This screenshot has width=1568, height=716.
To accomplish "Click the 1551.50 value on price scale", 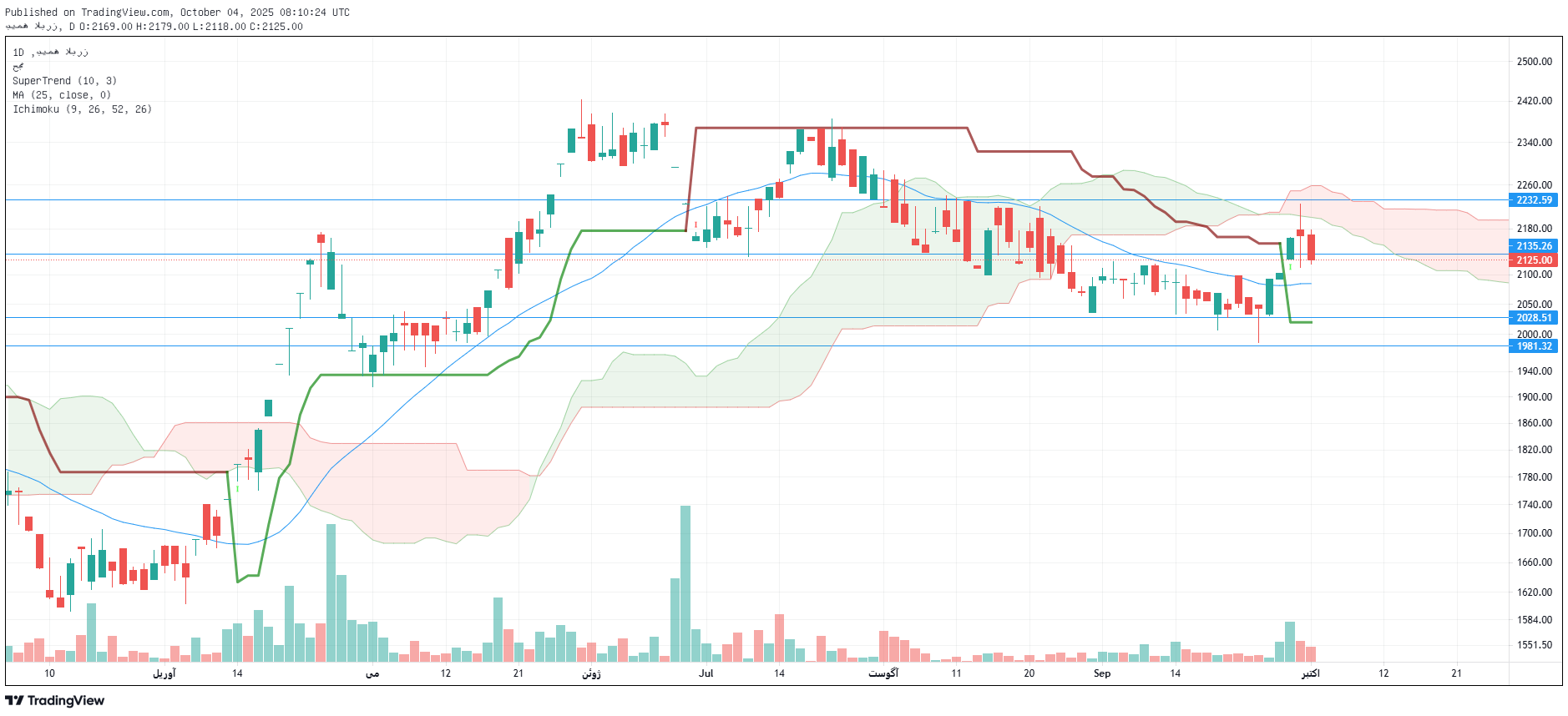I will click(1534, 645).
